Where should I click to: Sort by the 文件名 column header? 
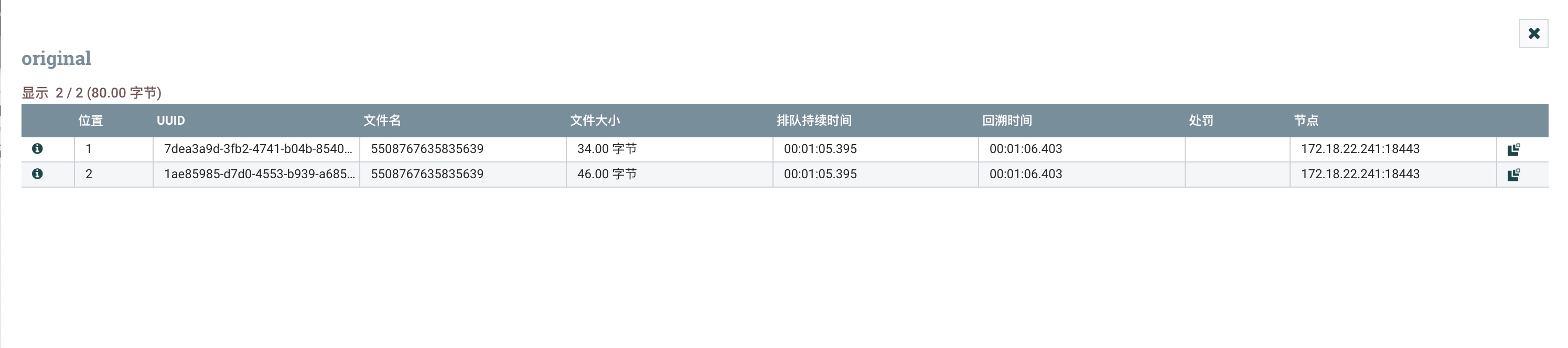(x=382, y=121)
